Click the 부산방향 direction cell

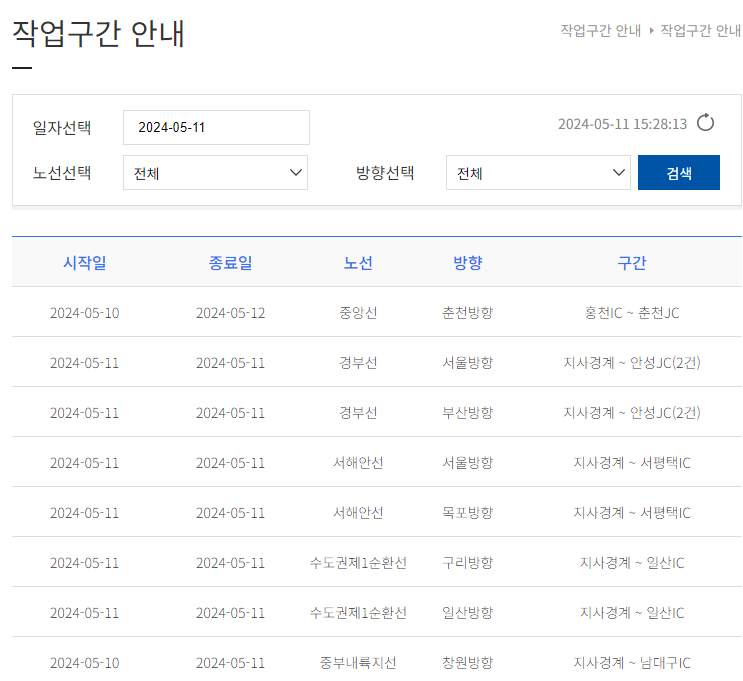tap(468, 413)
